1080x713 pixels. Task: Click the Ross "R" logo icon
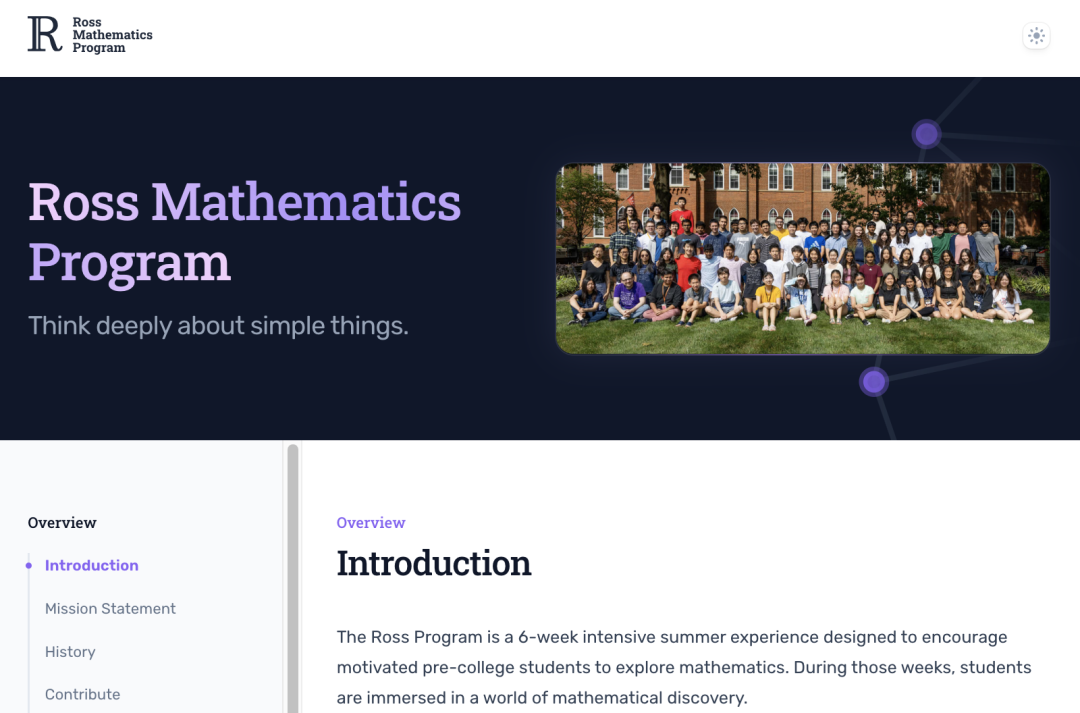click(45, 34)
